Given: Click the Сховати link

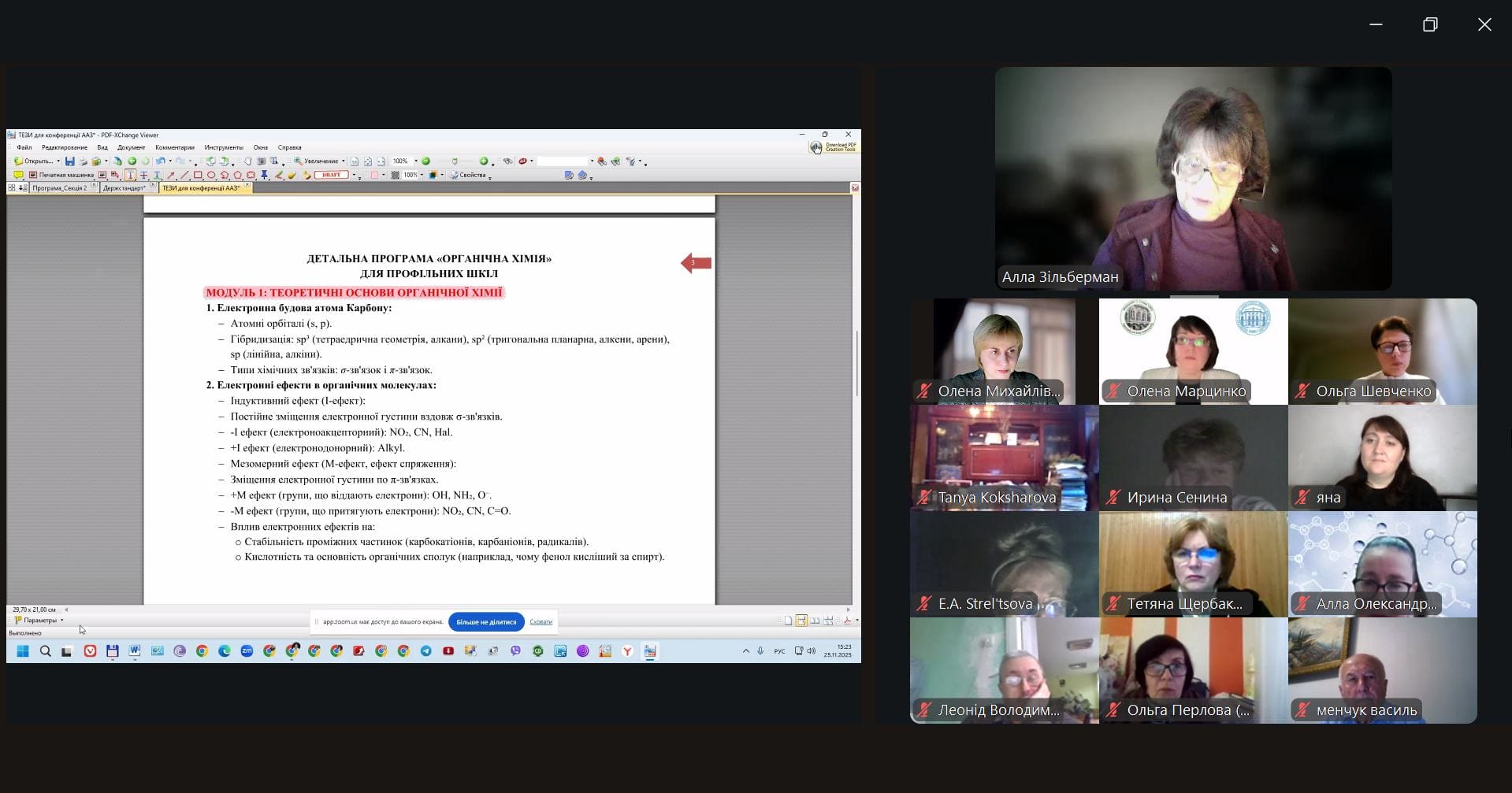Looking at the screenshot, I should tap(541, 622).
